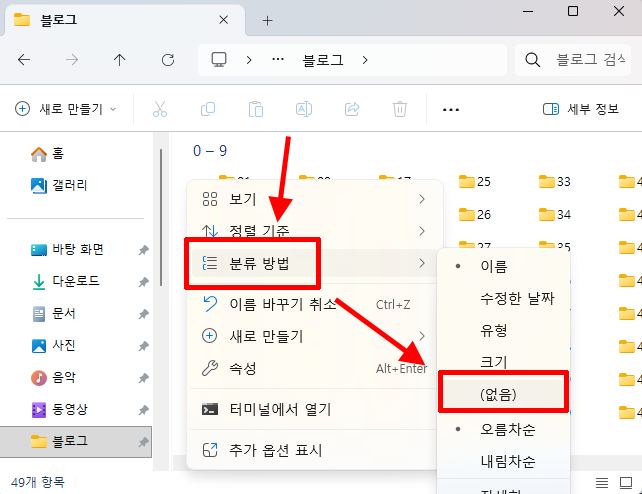Open the See more toolbar options
642x494 pixels.
click(x=451, y=110)
